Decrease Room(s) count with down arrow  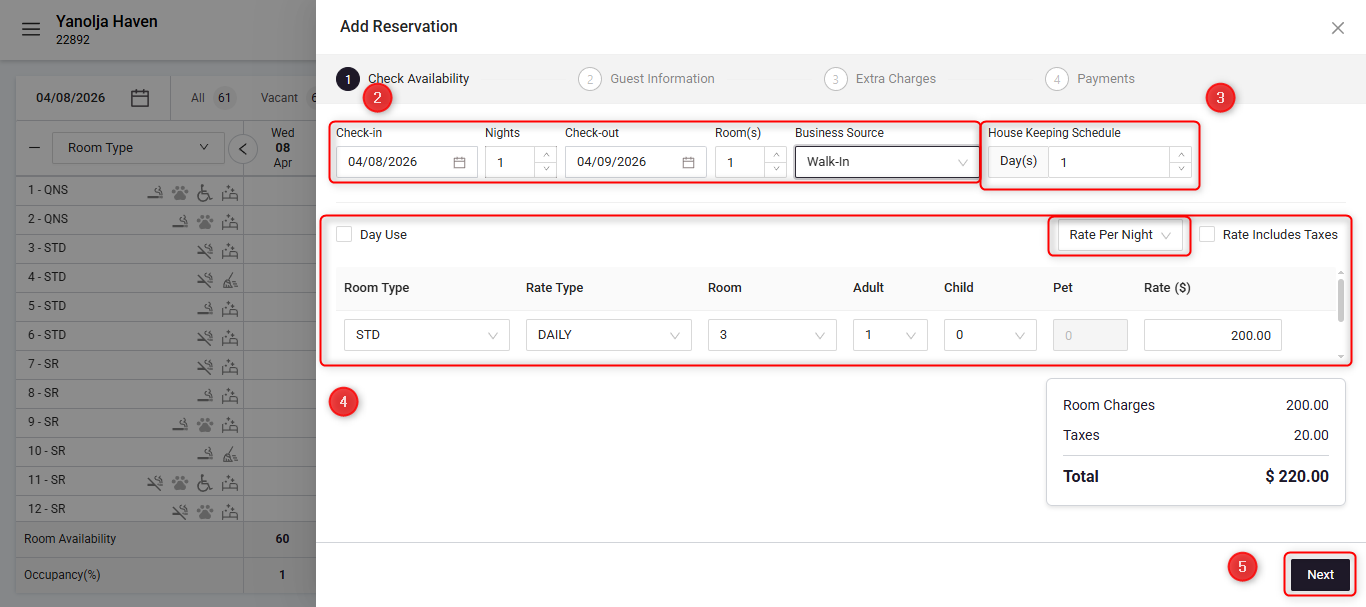[x=775, y=169]
